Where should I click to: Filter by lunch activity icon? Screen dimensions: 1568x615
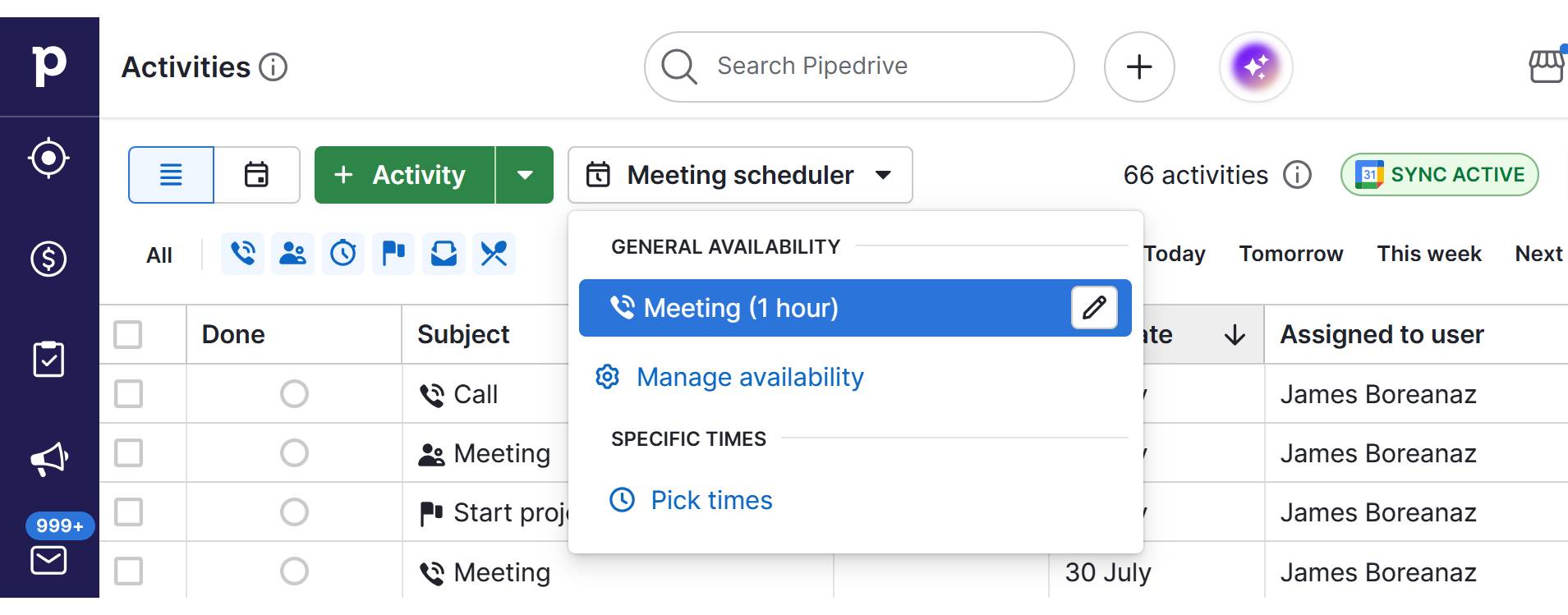[494, 254]
